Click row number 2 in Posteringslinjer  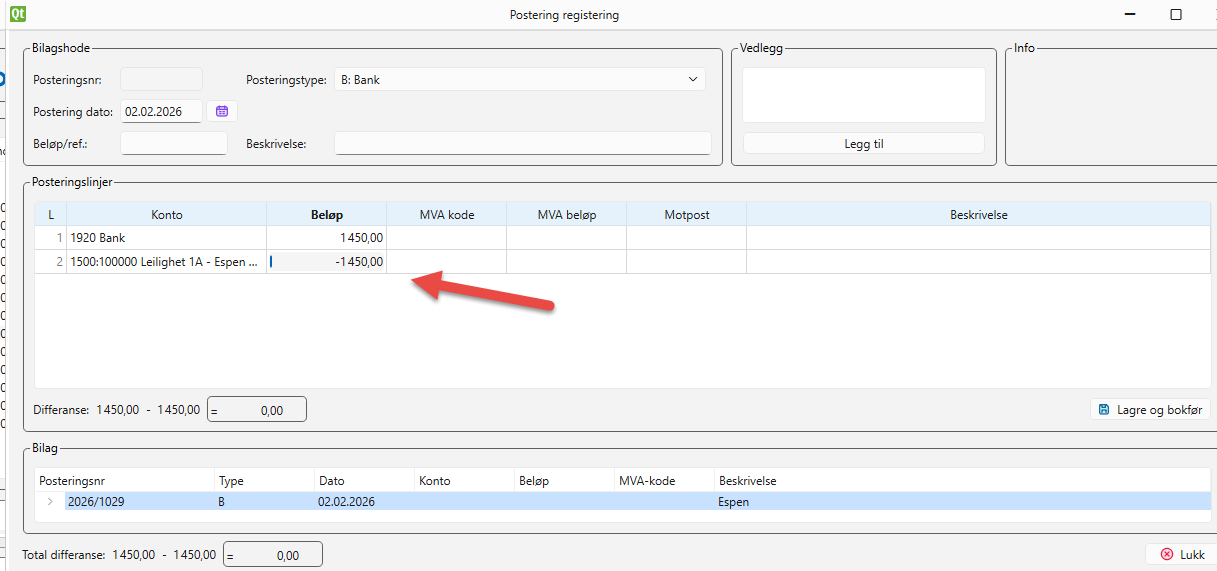[x=51, y=262]
